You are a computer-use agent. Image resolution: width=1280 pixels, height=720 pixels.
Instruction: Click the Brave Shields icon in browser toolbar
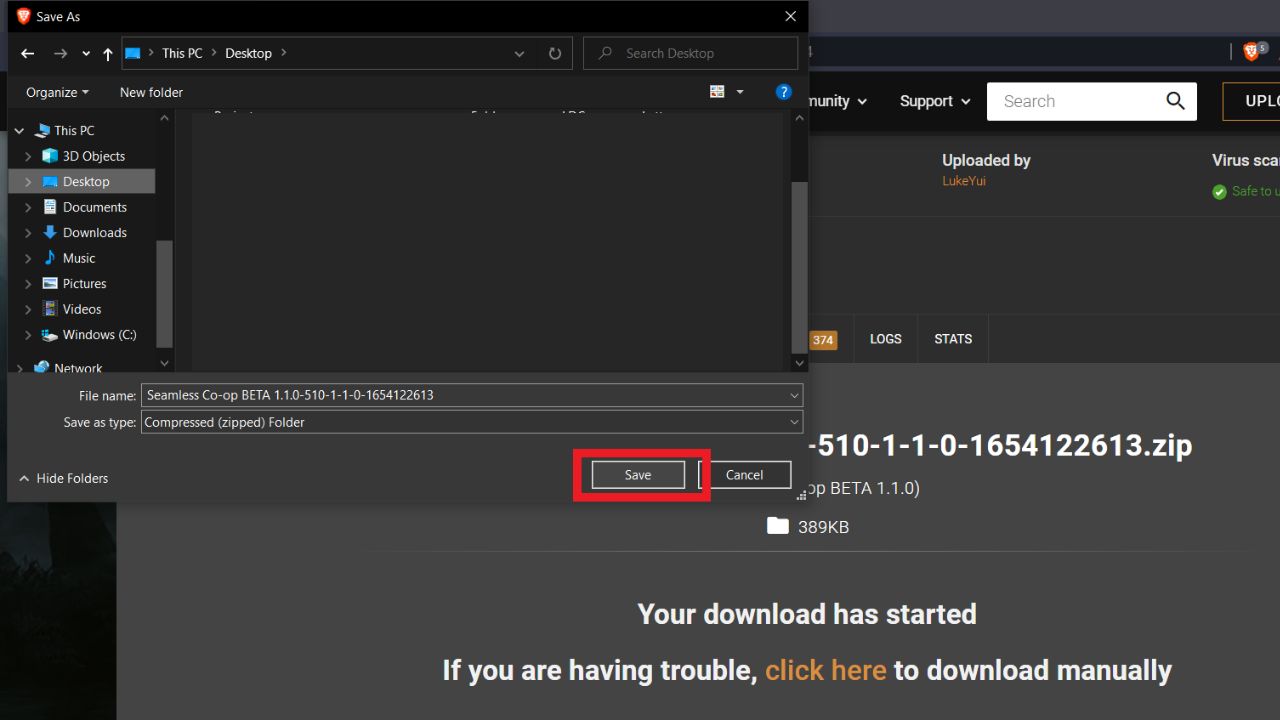tap(1251, 52)
